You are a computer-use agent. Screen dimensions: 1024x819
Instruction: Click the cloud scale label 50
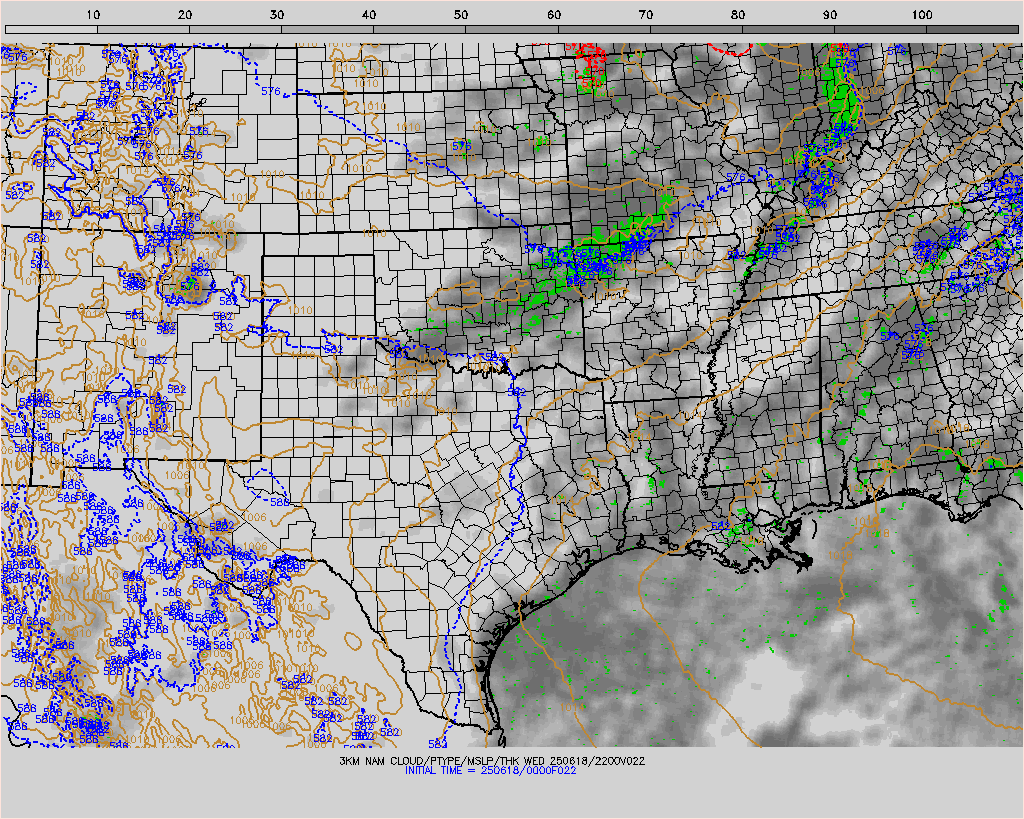(x=462, y=14)
